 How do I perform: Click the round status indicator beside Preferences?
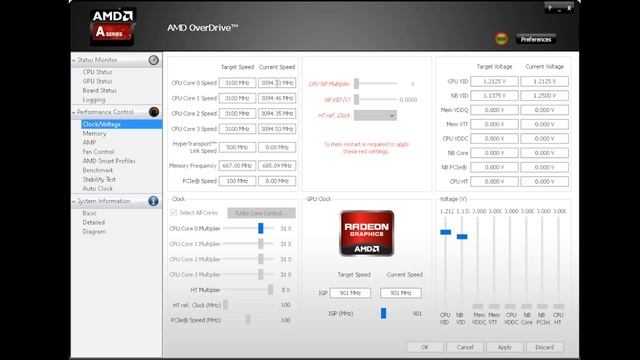click(502, 39)
